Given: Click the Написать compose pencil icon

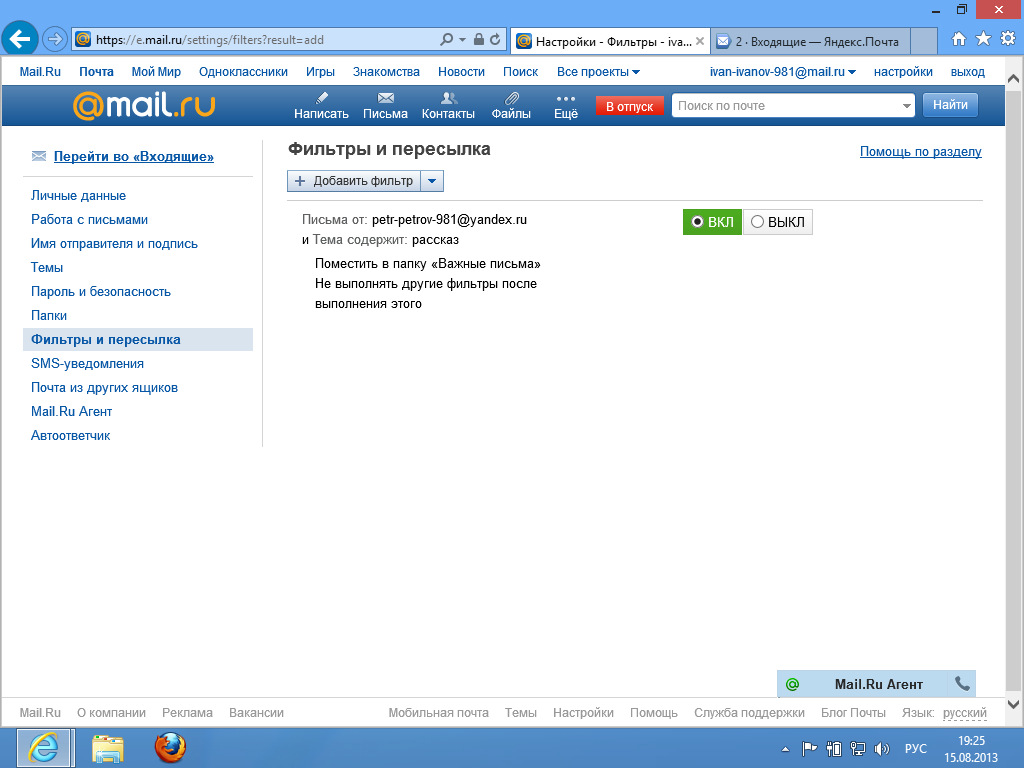Looking at the screenshot, I should click(321, 98).
